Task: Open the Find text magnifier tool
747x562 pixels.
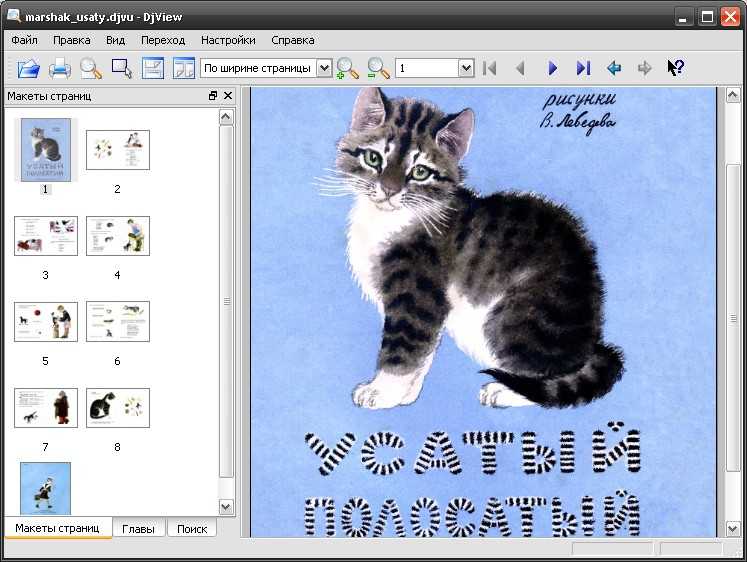Action: coord(91,68)
